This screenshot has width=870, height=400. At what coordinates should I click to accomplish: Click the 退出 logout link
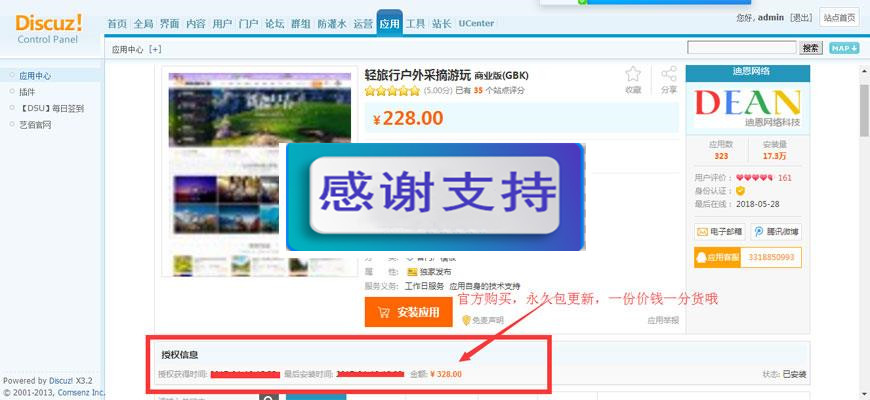click(800, 18)
